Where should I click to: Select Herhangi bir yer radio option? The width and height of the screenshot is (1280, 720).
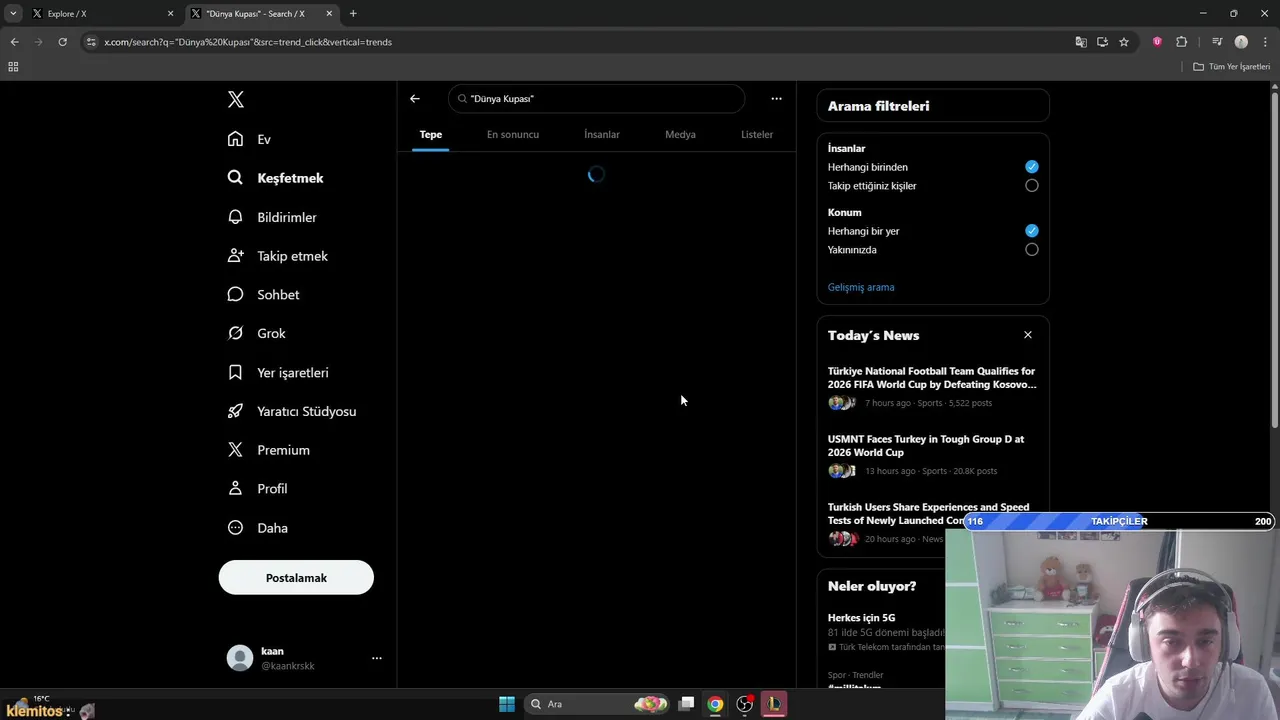[1031, 231]
